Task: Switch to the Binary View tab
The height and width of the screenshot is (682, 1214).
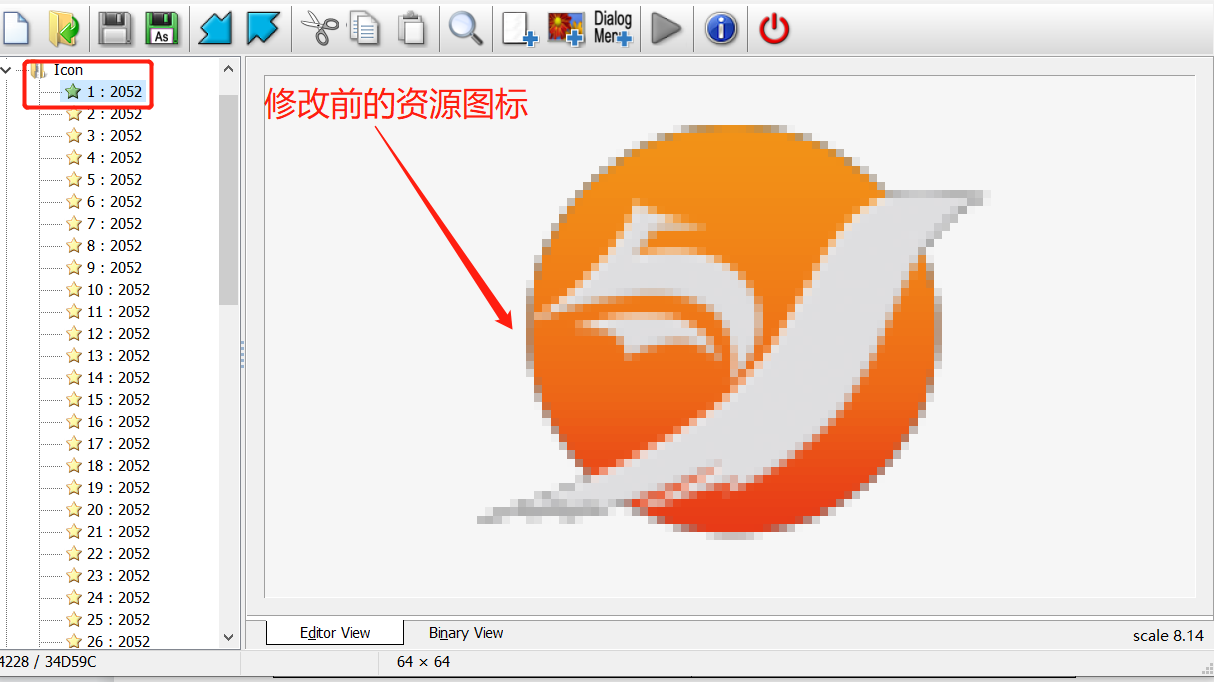Action: tap(466, 633)
